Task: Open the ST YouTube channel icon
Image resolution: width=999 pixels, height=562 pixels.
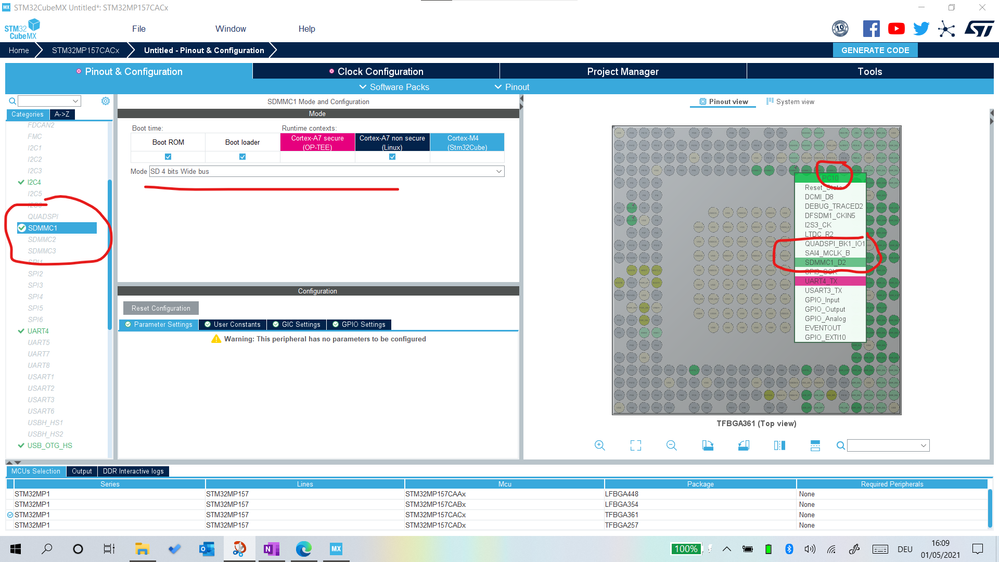Action: [896, 29]
